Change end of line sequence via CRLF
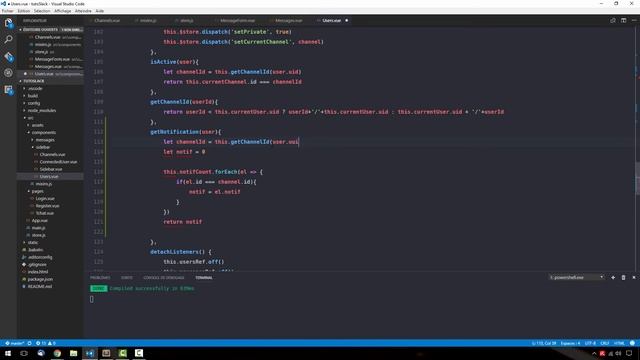Image resolution: width=640 pixels, height=360 pixels. [605, 343]
